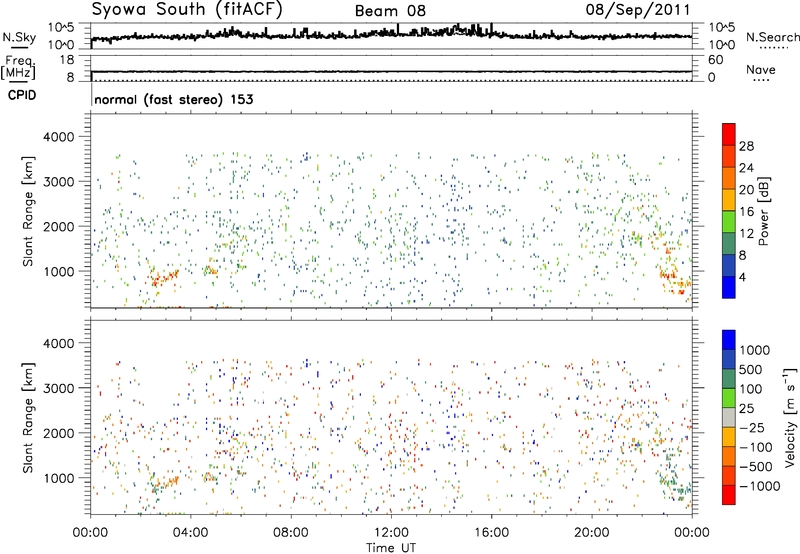Click the '60' Nave axis value
Screen dimensions: 800x554
(715, 60)
